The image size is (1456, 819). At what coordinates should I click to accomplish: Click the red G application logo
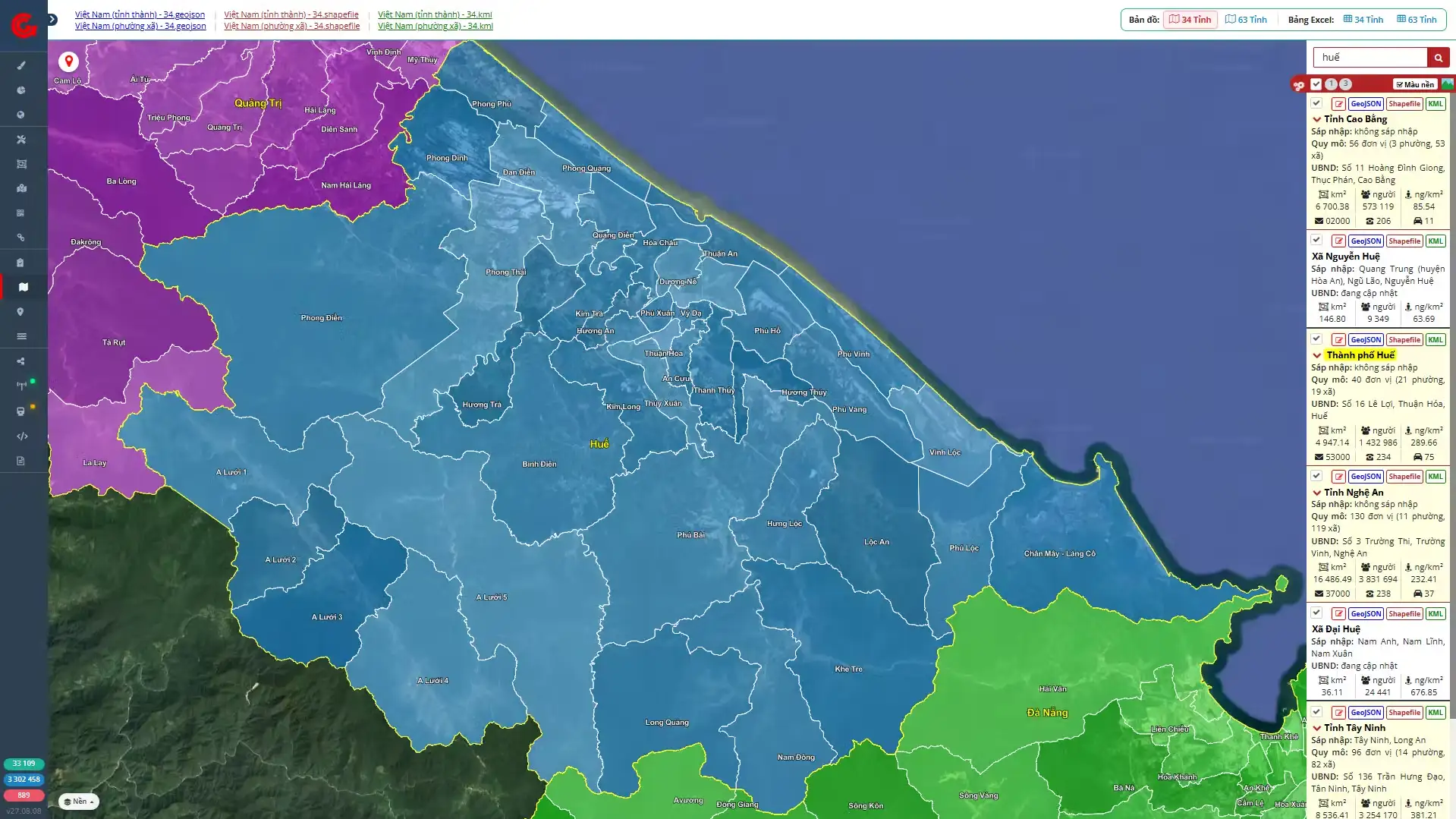[x=24, y=25]
